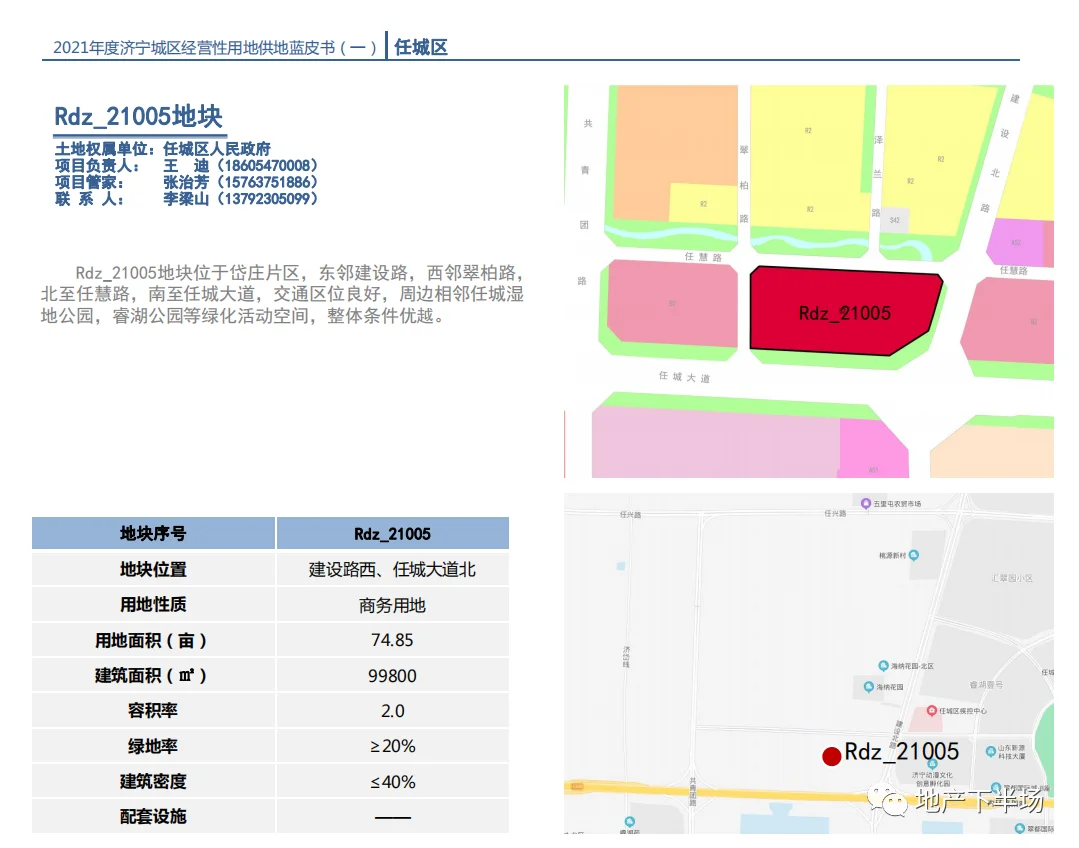Select the 99800 building area value

pyautogui.click(x=392, y=676)
